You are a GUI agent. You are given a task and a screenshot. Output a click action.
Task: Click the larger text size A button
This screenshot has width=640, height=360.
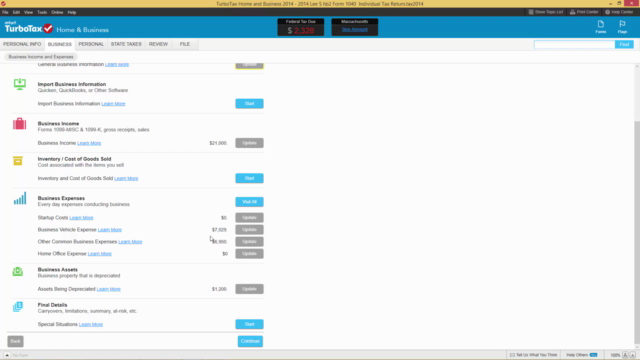pos(625,355)
